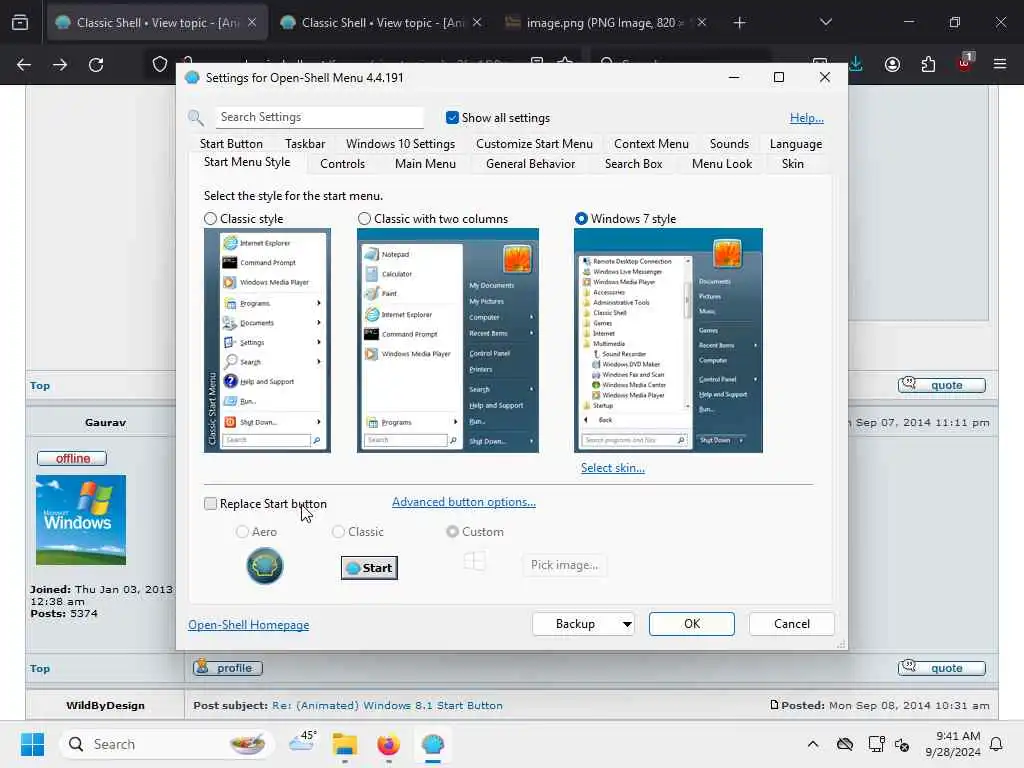Image resolution: width=1024 pixels, height=768 pixels.
Task: Click the Windows taskbar Search box
Action: coord(167,744)
